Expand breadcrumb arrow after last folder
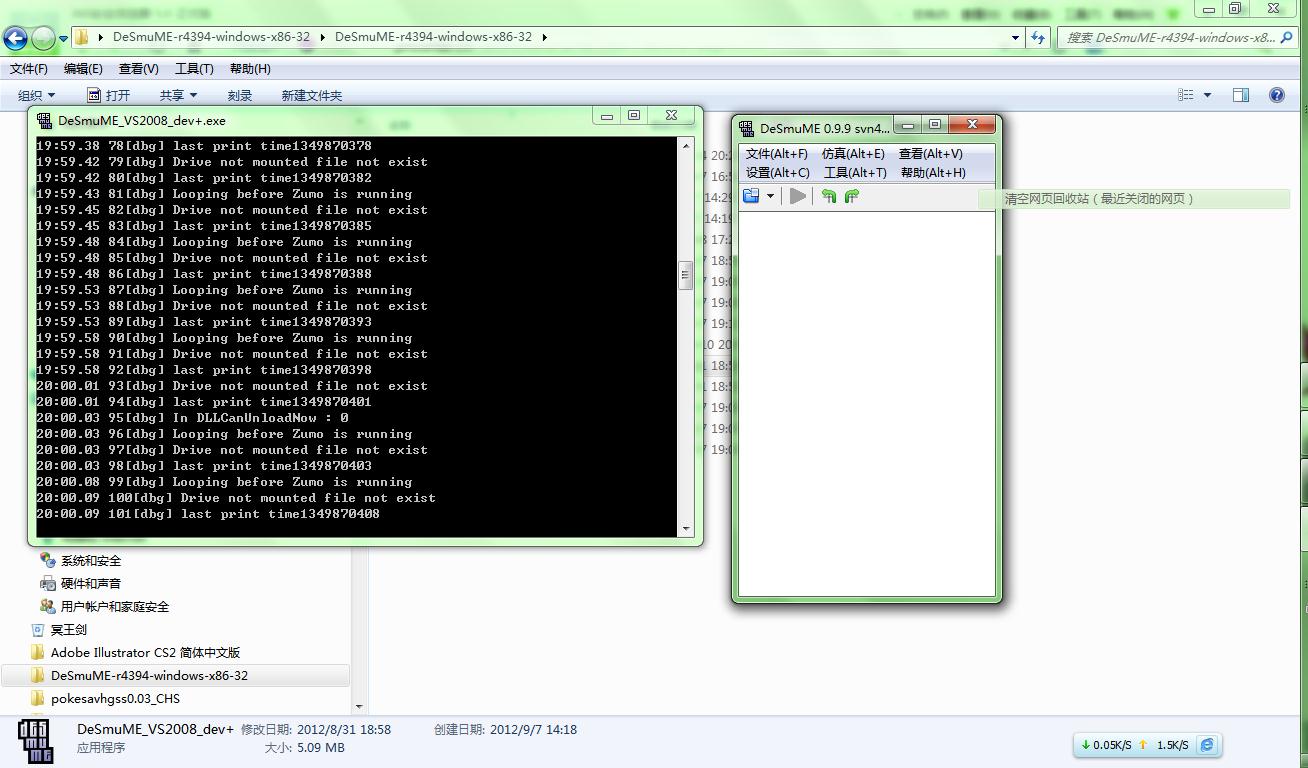The image size is (1308, 768). pos(545,37)
